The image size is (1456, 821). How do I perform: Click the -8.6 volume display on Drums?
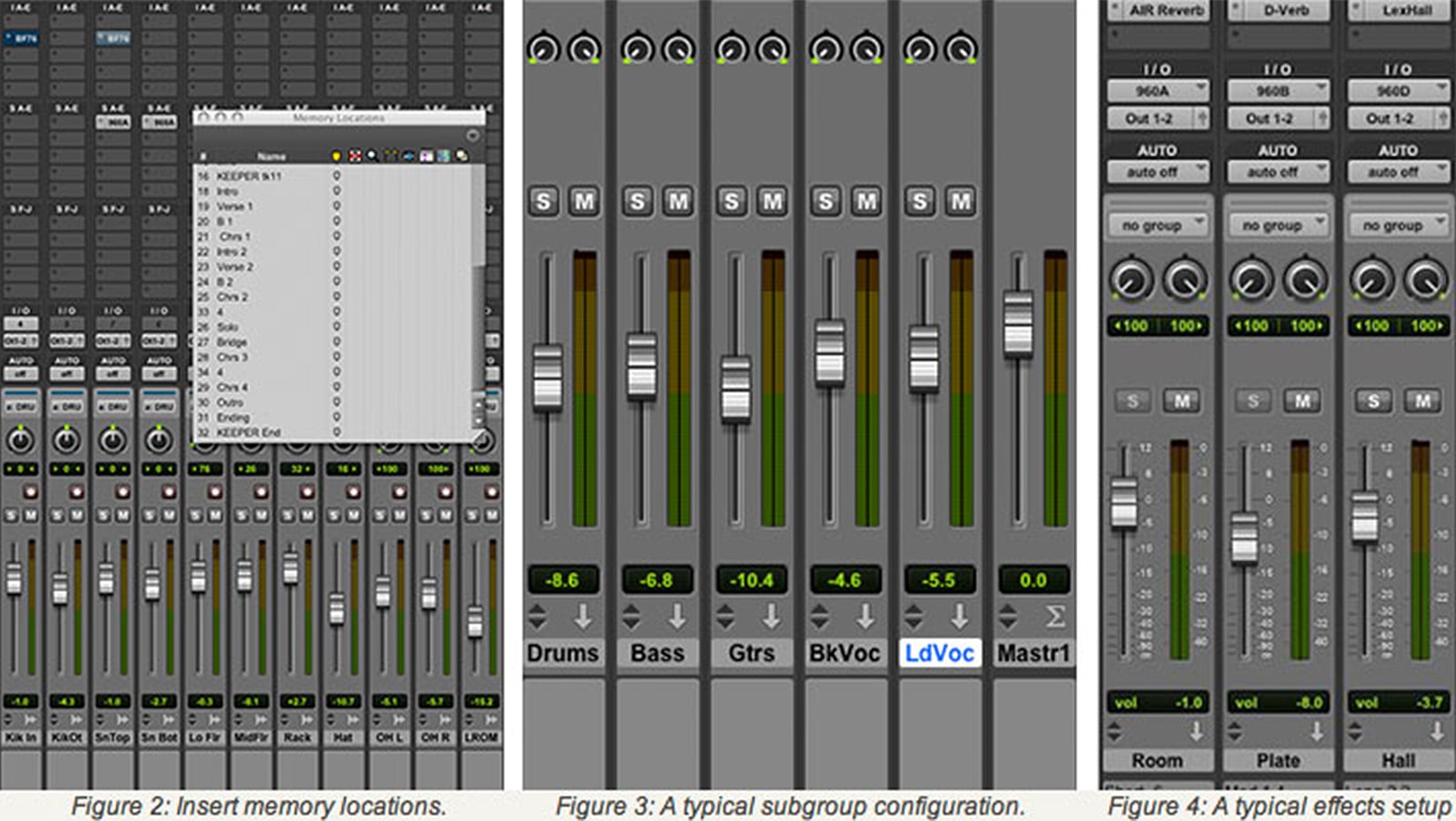point(562,580)
